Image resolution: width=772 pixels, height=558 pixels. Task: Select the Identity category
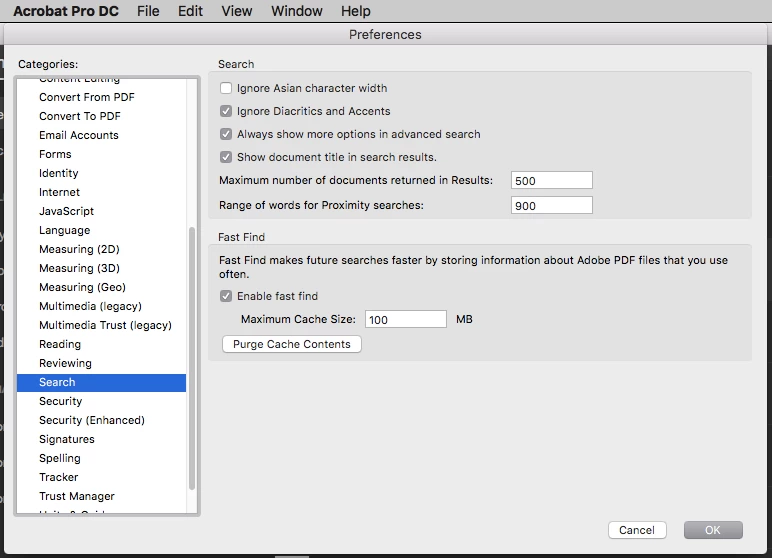(101, 173)
